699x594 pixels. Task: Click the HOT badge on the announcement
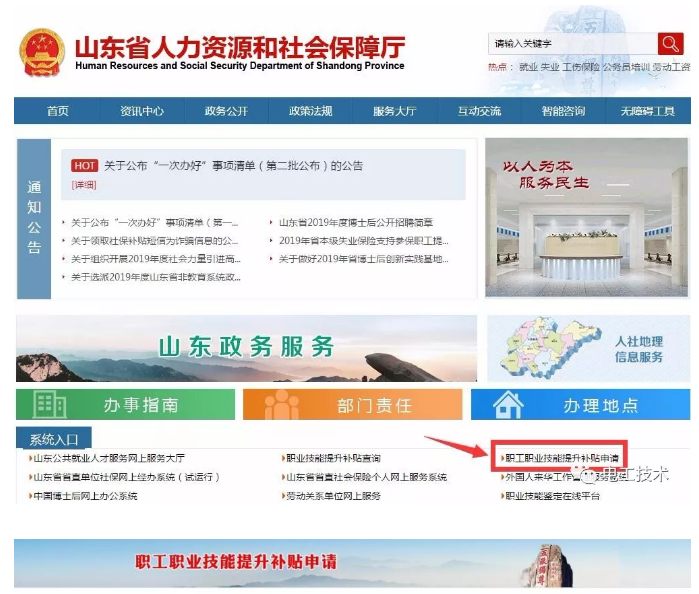click(x=84, y=165)
